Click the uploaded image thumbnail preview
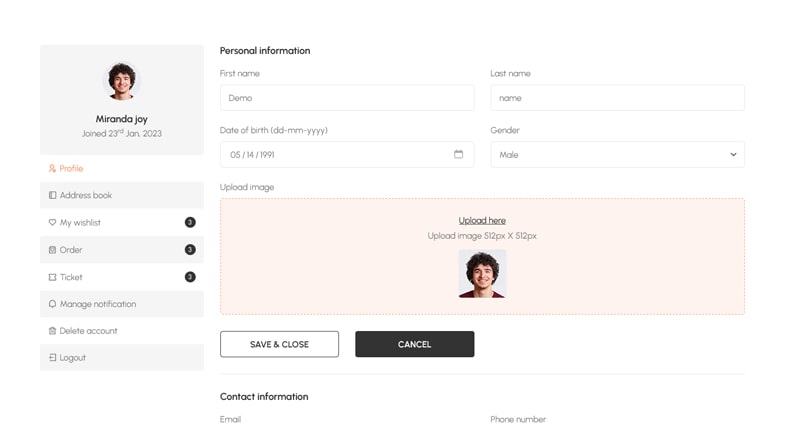This screenshot has width=785, height=430. (482, 273)
